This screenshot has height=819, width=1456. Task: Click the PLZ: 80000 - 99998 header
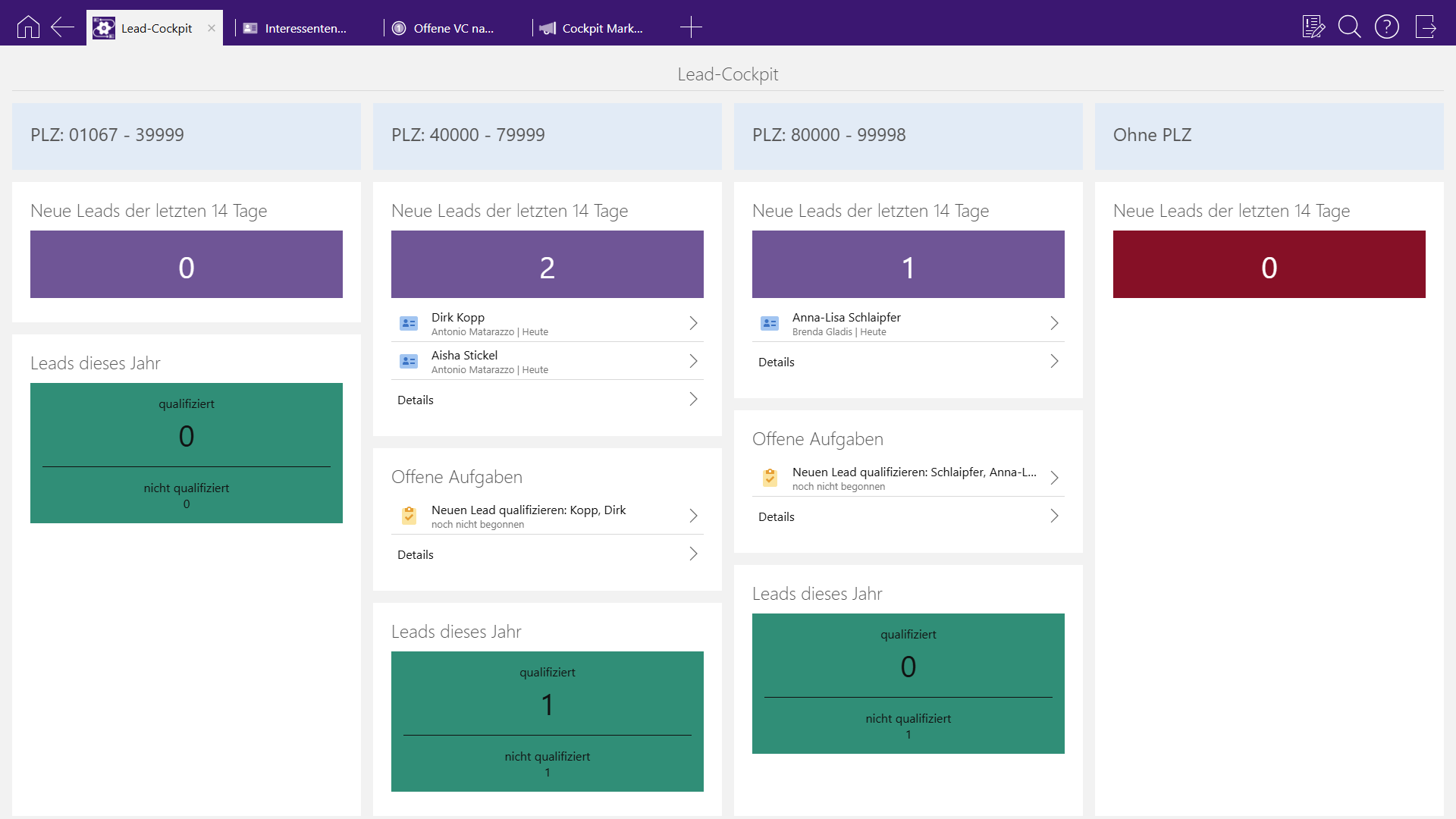908,136
